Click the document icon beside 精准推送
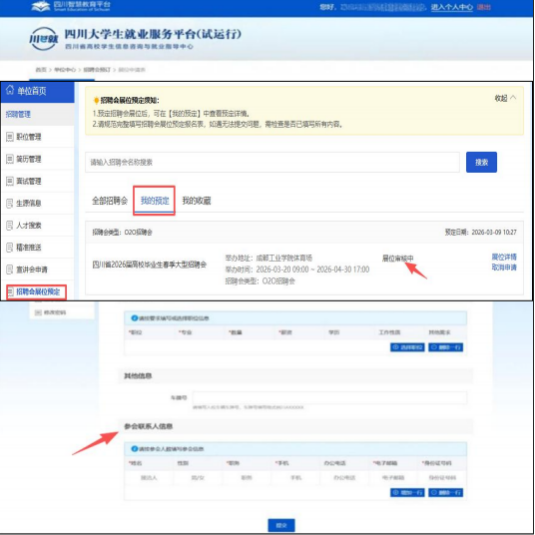The width and height of the screenshot is (535, 535). pos(10,247)
